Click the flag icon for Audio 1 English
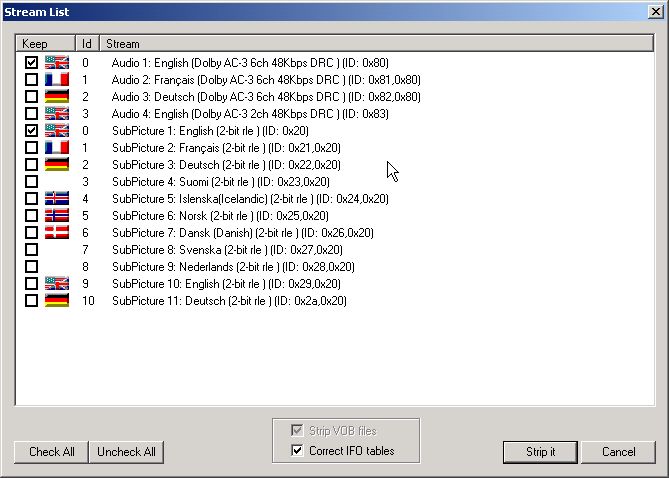Viewport: 669px width, 478px height. [57, 62]
